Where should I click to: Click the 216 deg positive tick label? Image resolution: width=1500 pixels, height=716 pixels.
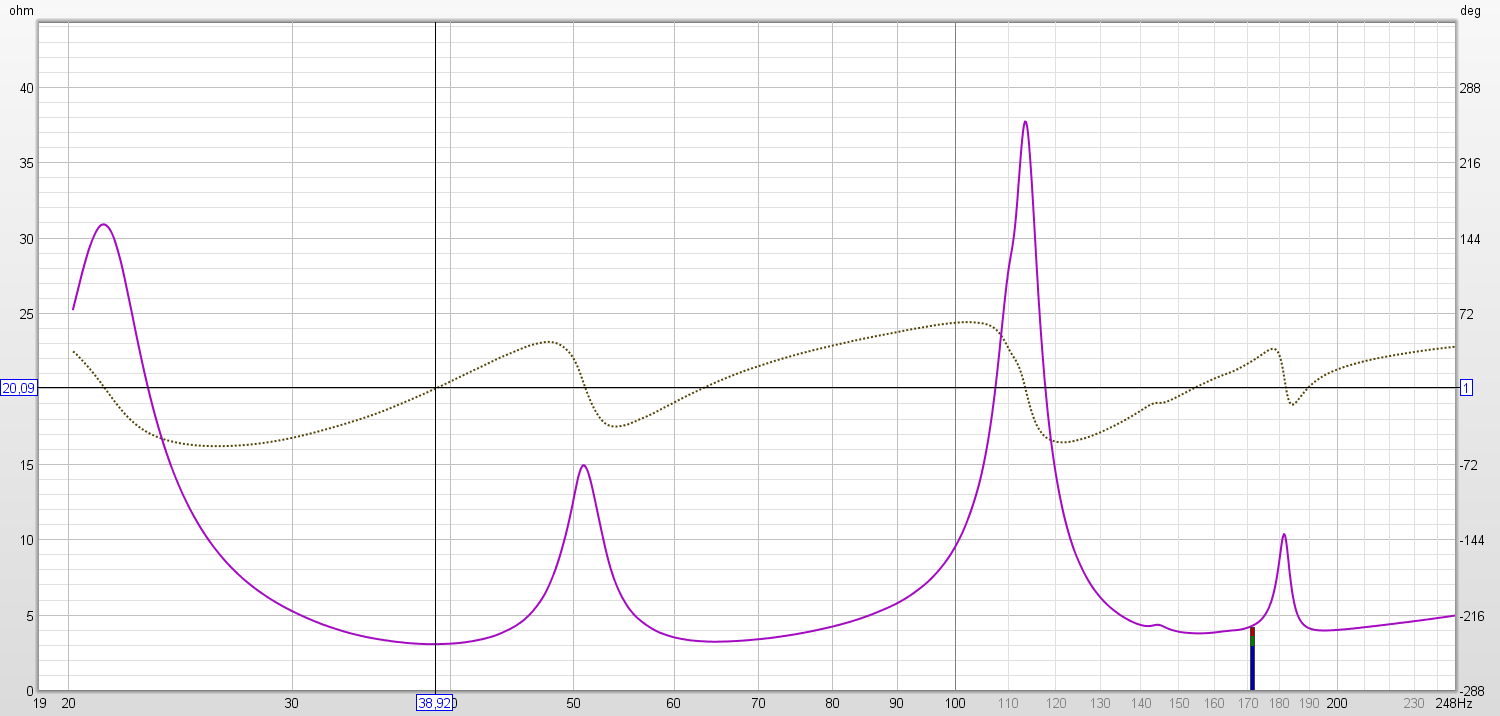click(1470, 163)
